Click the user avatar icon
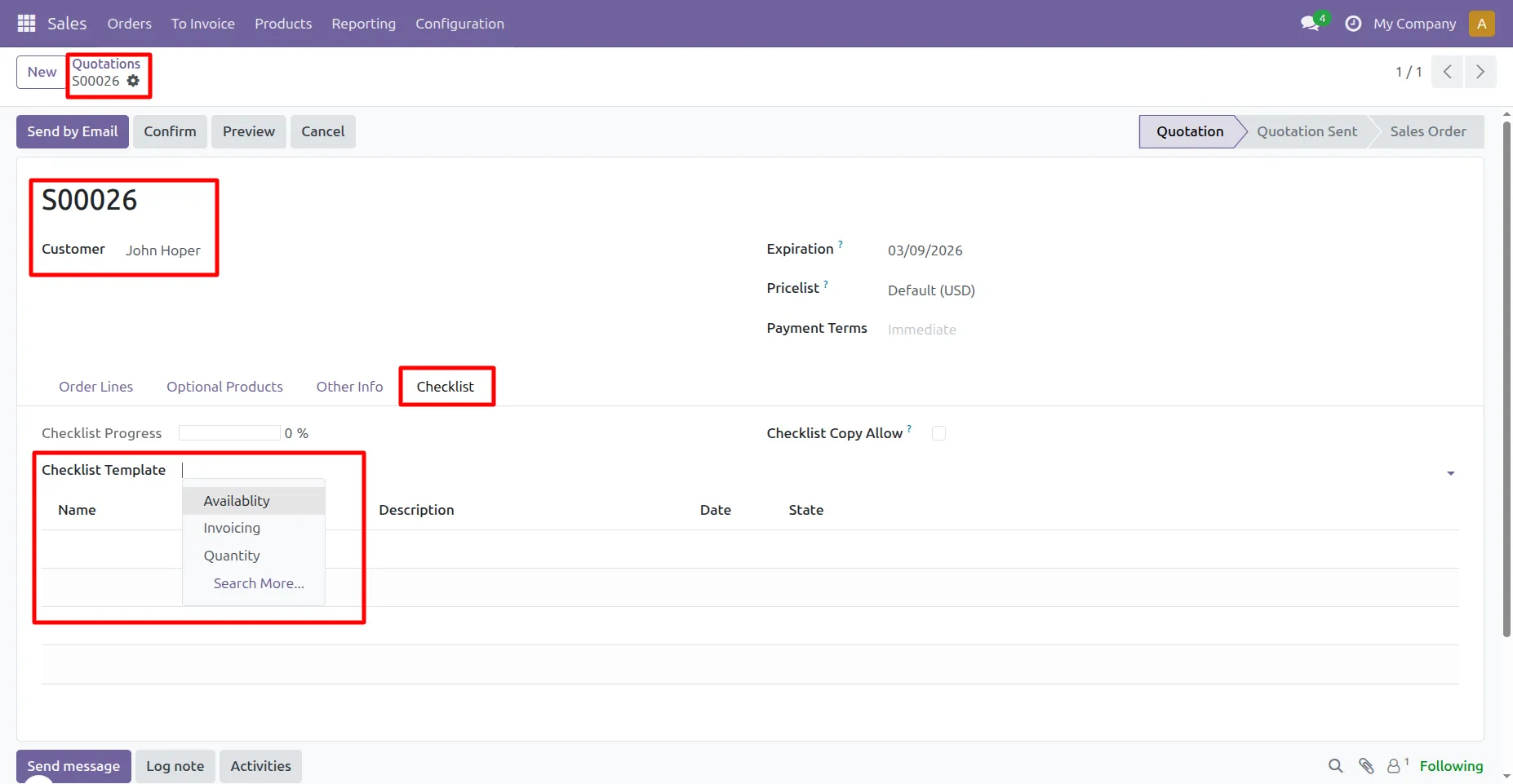Image resolution: width=1513 pixels, height=784 pixels. [1481, 24]
